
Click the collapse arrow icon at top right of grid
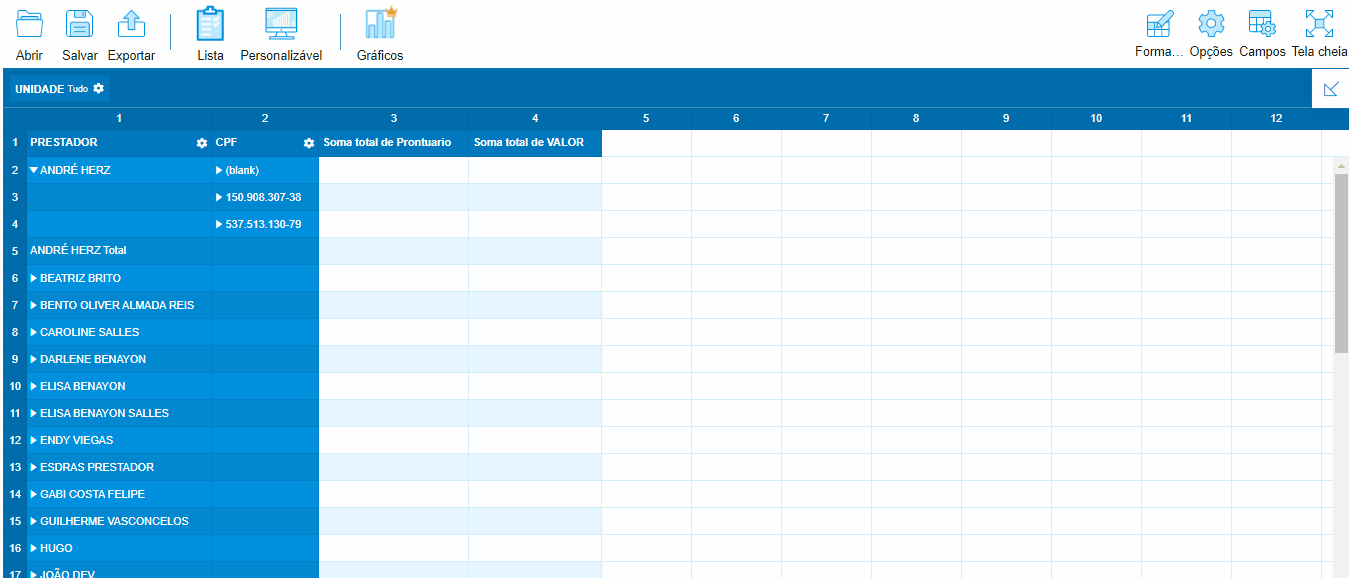(1330, 89)
